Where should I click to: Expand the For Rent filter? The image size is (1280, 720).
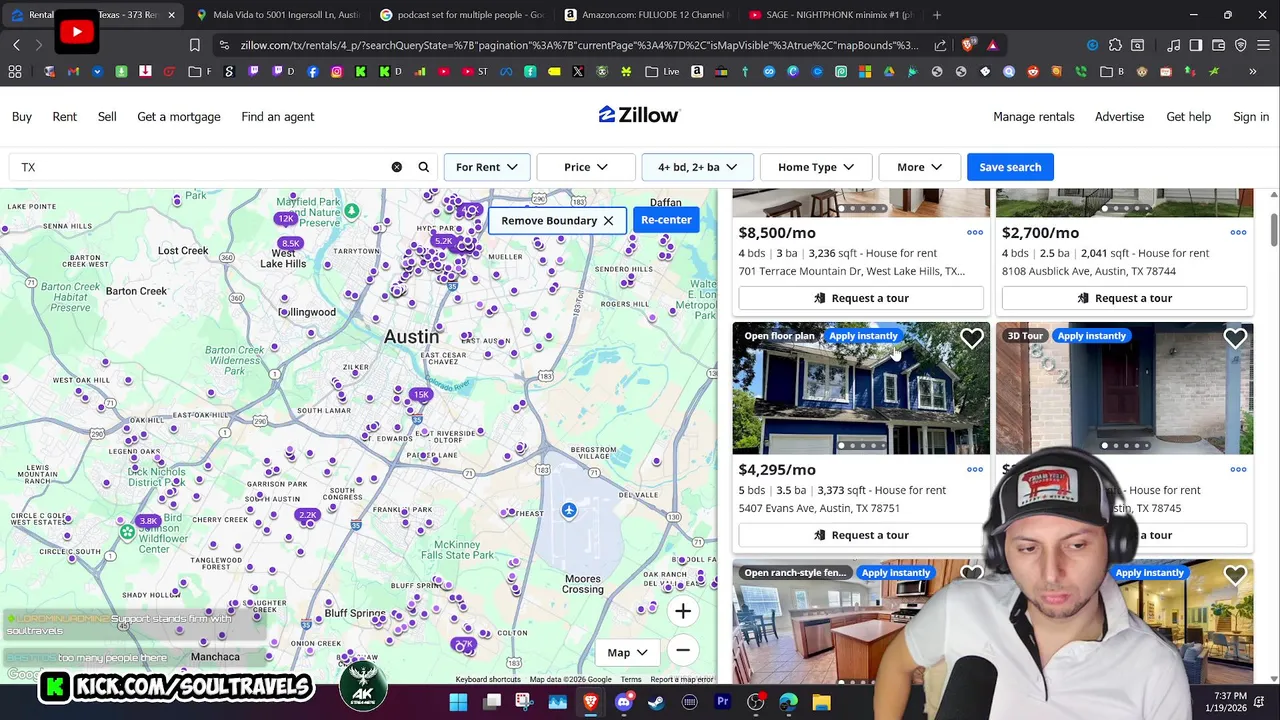487,167
